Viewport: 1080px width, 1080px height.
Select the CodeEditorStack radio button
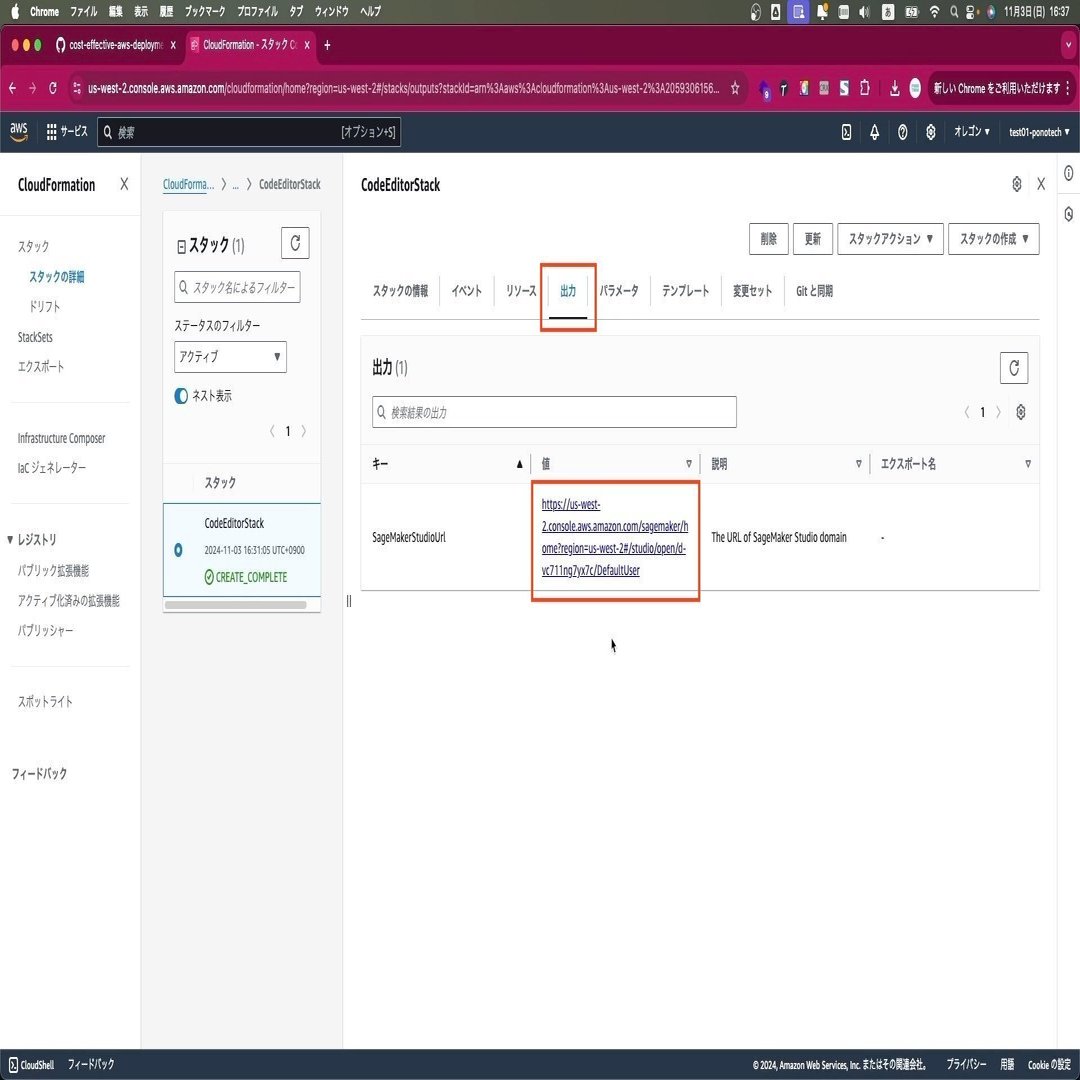pyautogui.click(x=178, y=550)
